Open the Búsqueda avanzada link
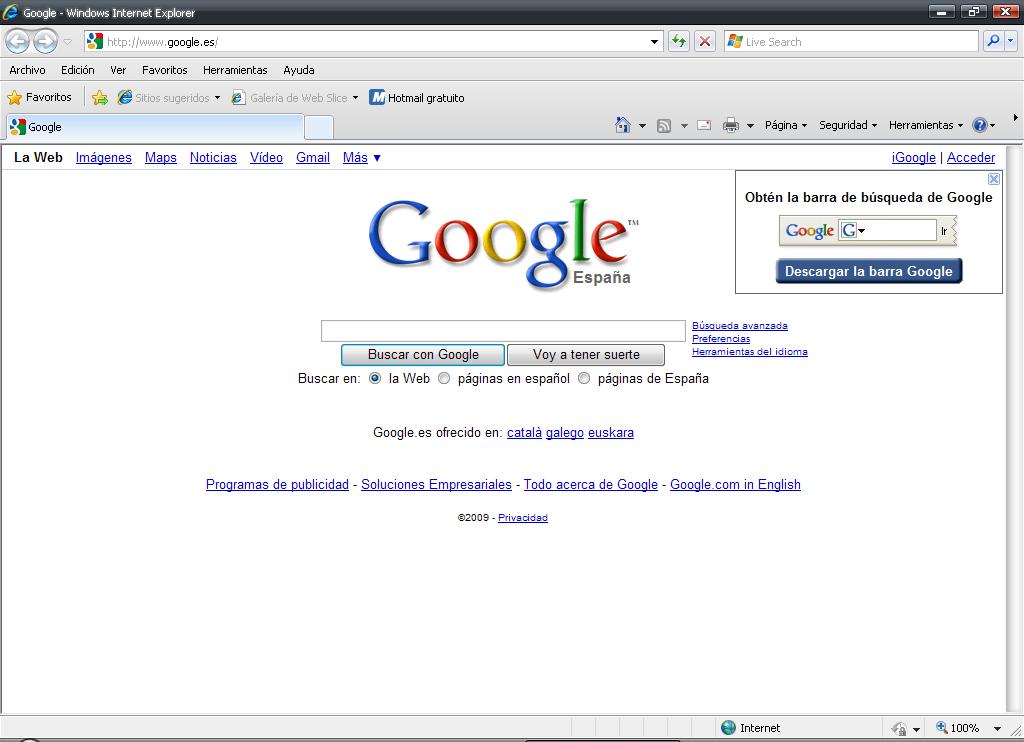1024x742 pixels. (x=740, y=325)
